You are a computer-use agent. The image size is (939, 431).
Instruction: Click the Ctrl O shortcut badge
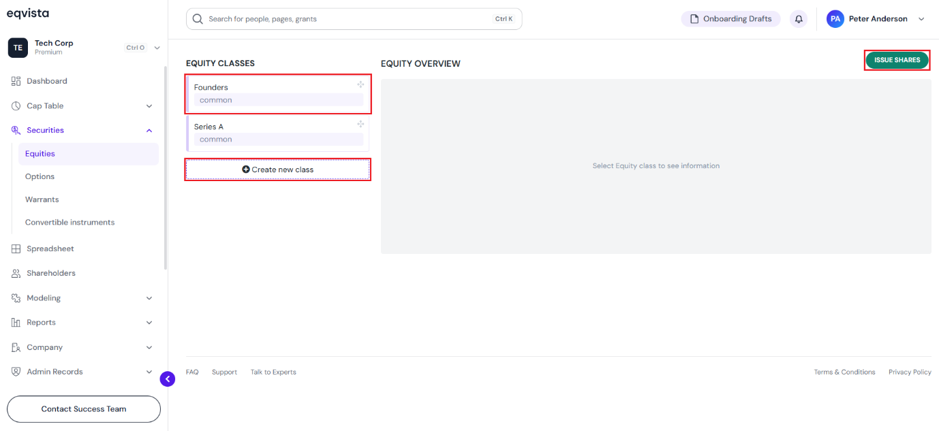tap(135, 47)
